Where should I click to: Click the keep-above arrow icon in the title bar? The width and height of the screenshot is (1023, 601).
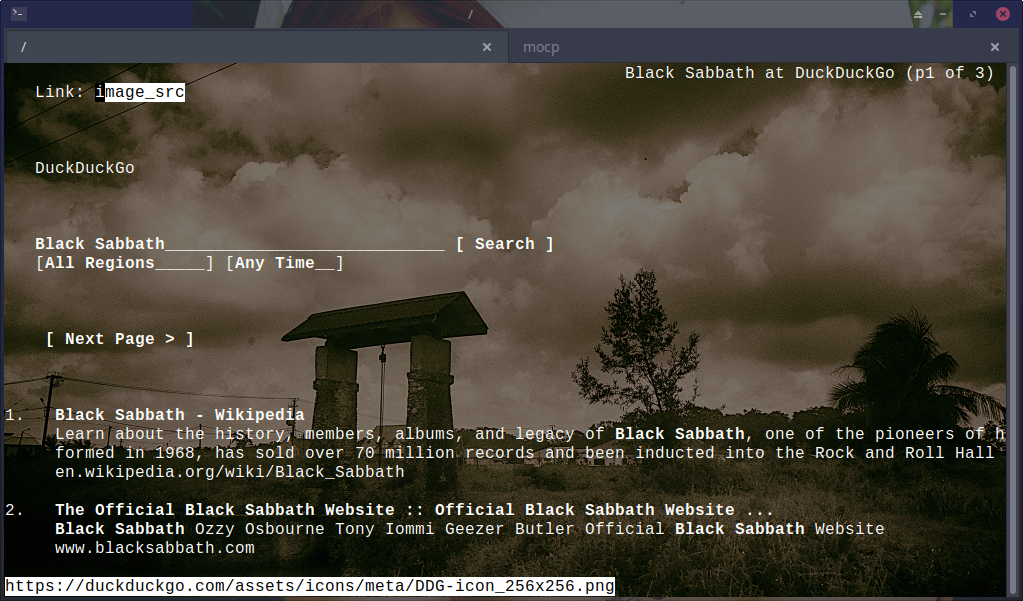tap(918, 14)
